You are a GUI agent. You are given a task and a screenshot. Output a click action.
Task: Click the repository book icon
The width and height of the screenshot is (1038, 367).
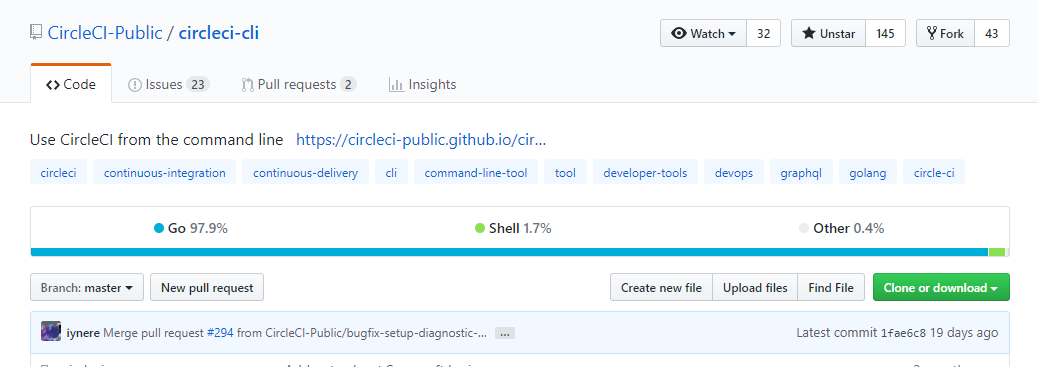36,32
